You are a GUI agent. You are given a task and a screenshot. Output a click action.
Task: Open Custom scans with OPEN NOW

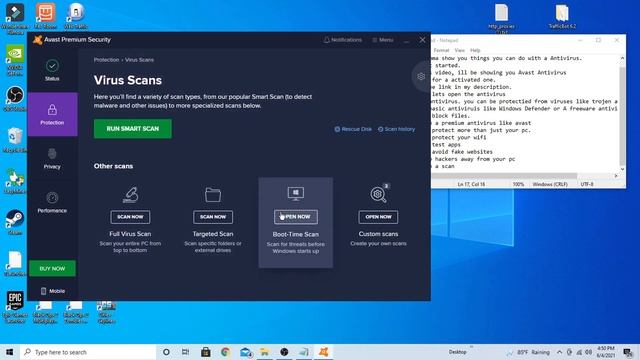pyautogui.click(x=378, y=217)
